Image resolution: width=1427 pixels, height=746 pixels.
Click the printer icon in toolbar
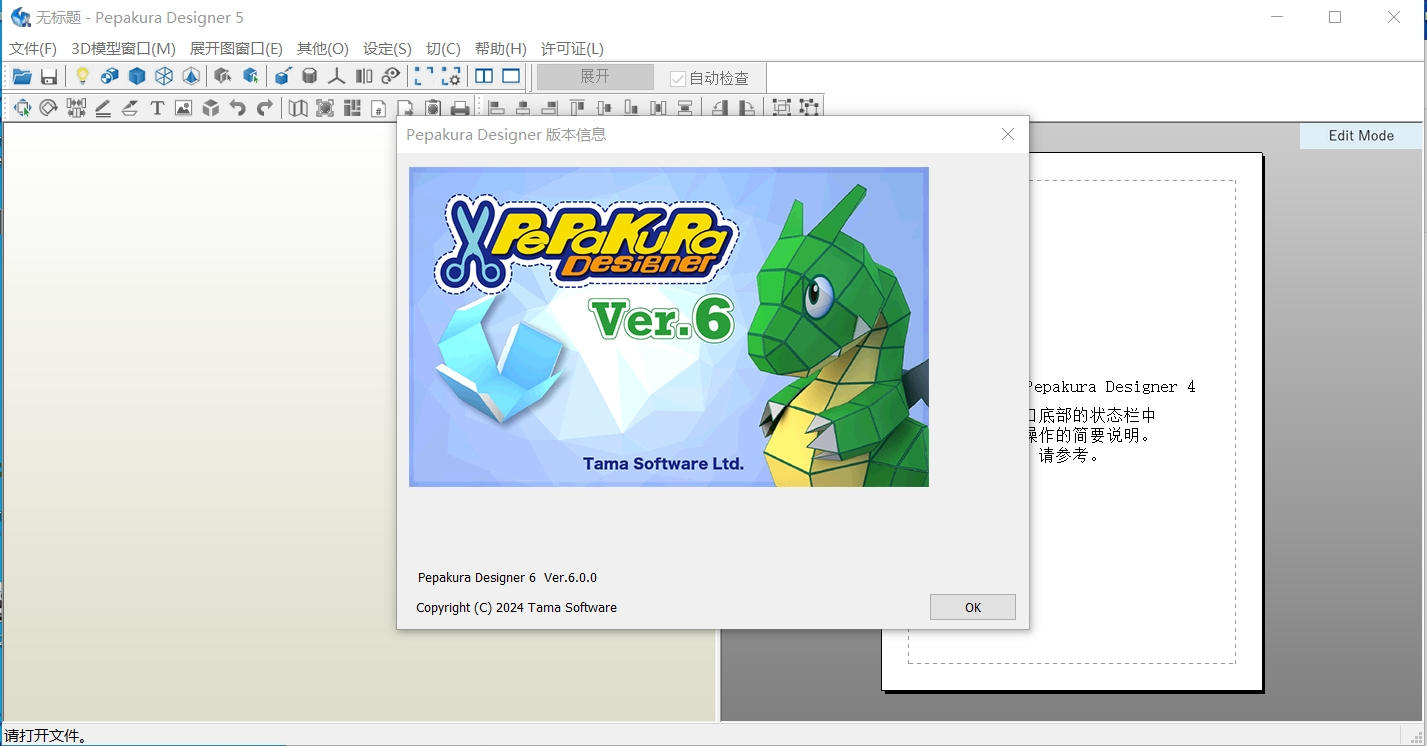click(460, 108)
